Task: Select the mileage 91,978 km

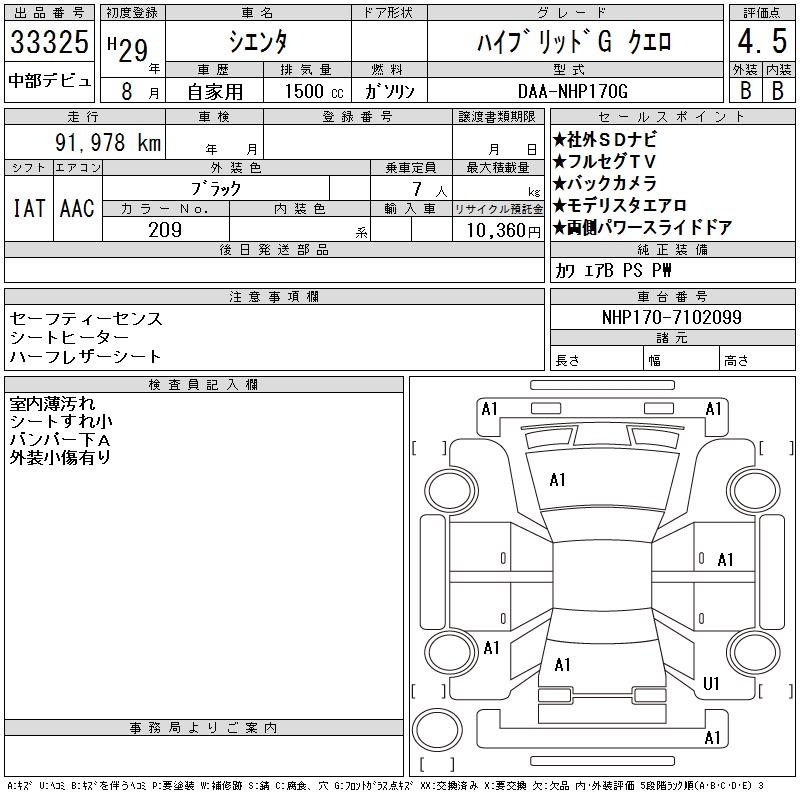Action: [x=108, y=142]
